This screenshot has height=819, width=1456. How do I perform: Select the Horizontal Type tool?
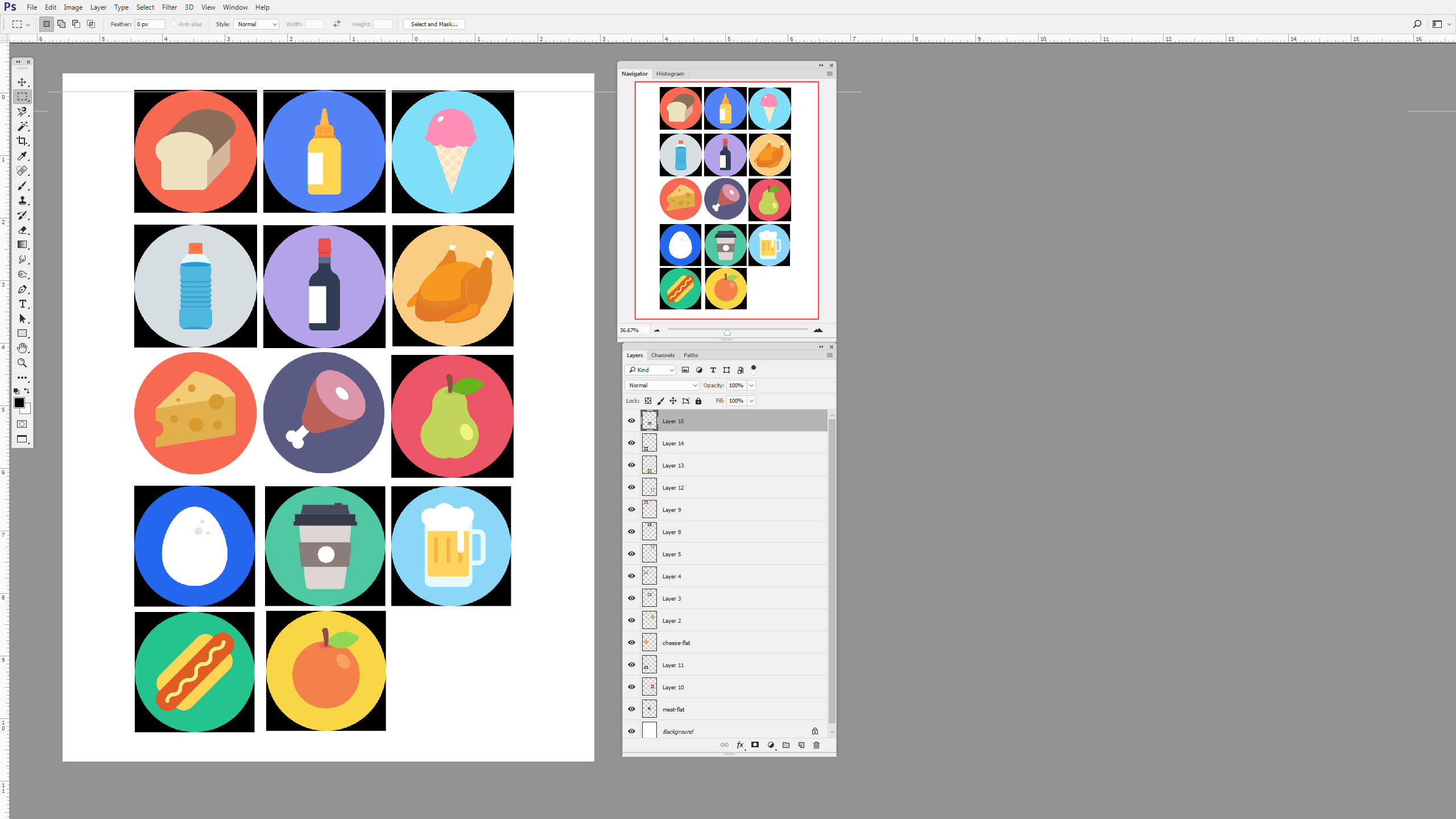22,304
